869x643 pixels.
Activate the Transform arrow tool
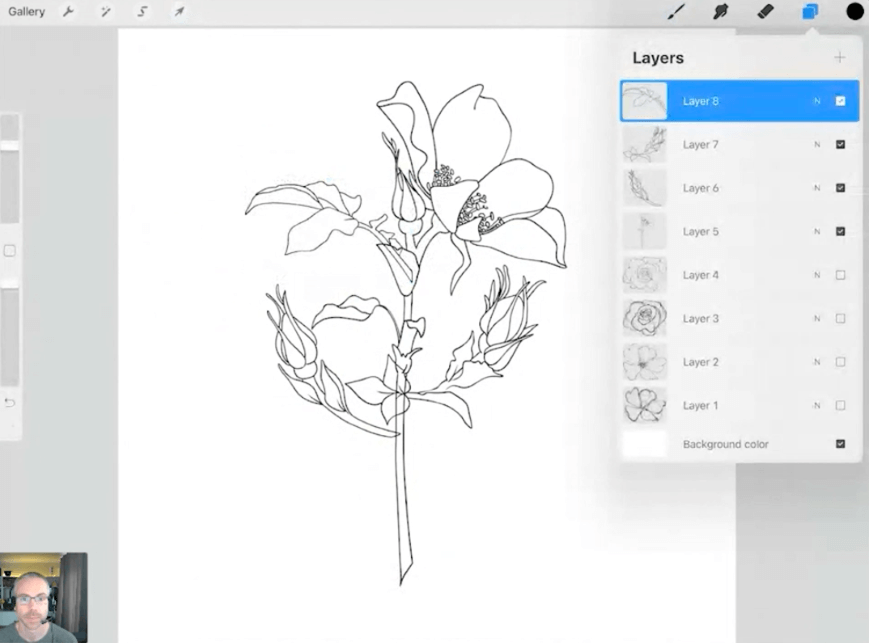[179, 11]
